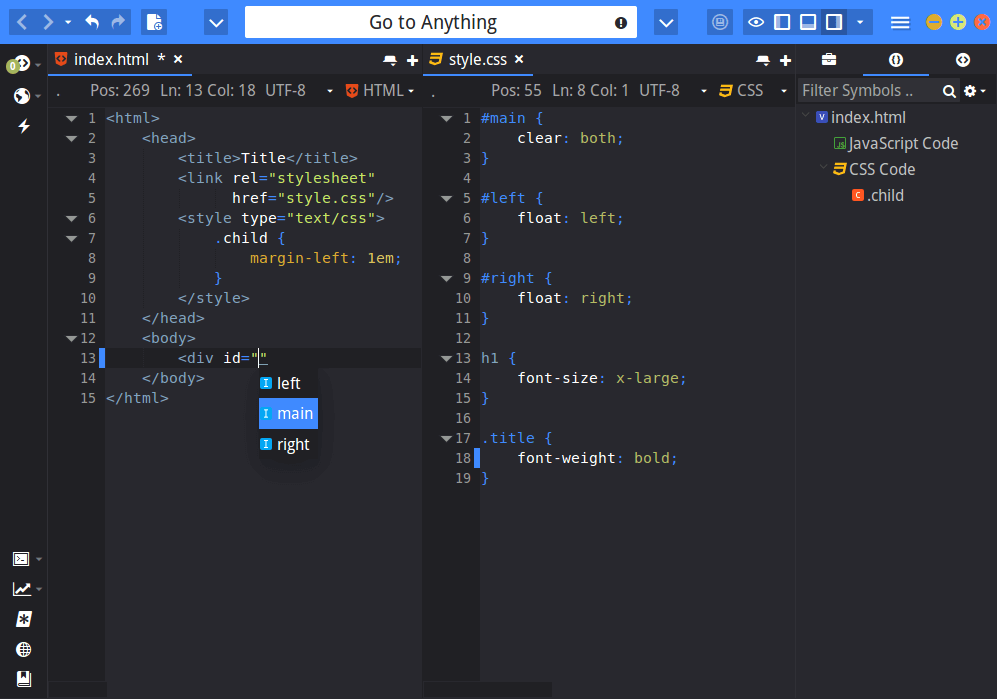
Task: Open the chevron dropdown right of Go to Anything
Action: pyautogui.click(x=666, y=23)
